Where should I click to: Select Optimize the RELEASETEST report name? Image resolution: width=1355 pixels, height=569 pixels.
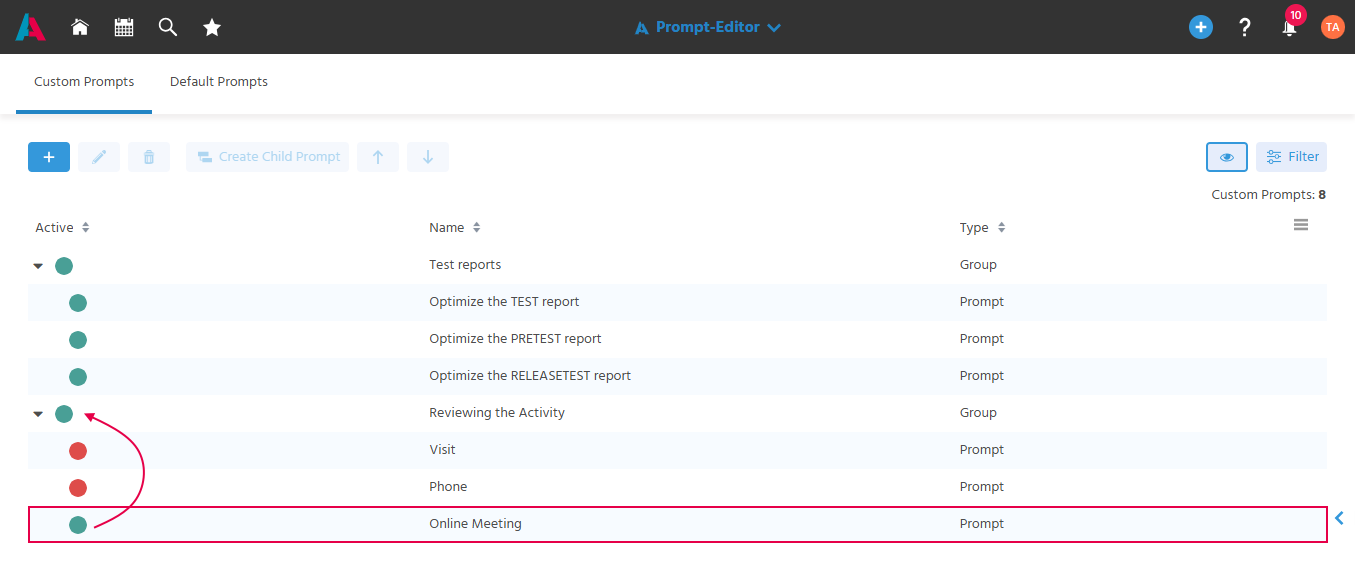click(x=530, y=376)
